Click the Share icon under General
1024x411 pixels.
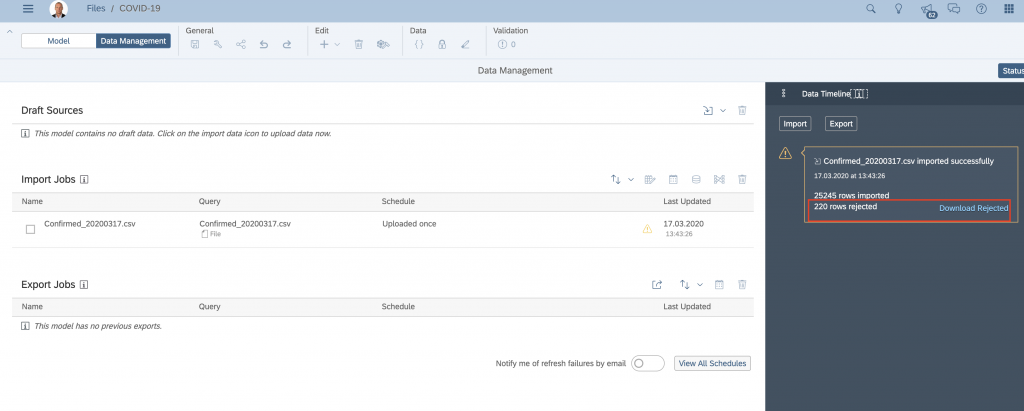[241, 44]
